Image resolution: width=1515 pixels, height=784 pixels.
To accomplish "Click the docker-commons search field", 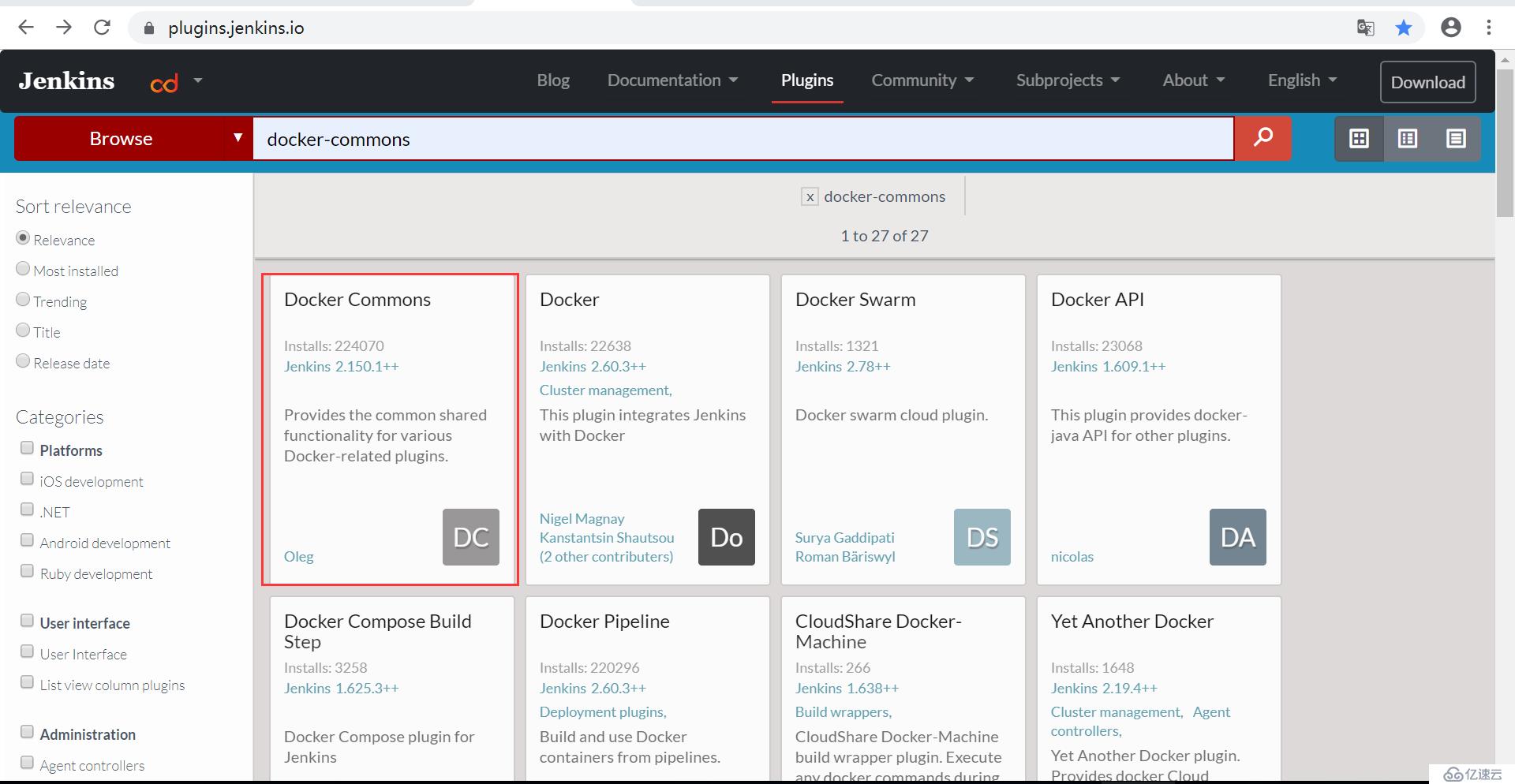I will click(x=743, y=139).
